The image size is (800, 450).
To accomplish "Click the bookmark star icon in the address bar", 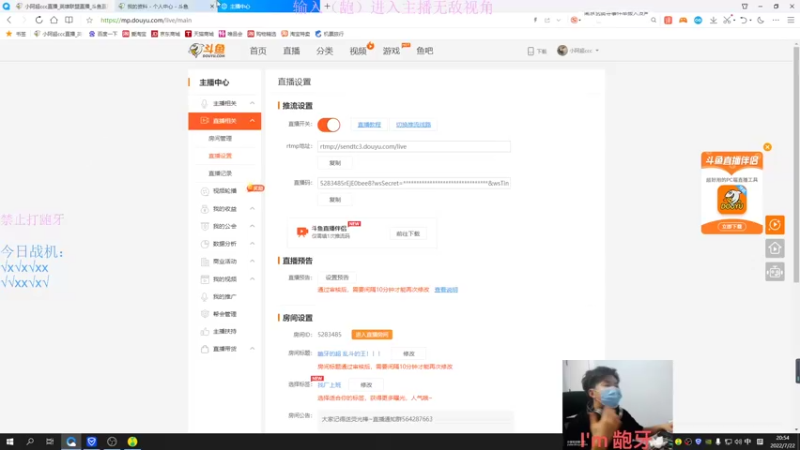I will [89, 20].
